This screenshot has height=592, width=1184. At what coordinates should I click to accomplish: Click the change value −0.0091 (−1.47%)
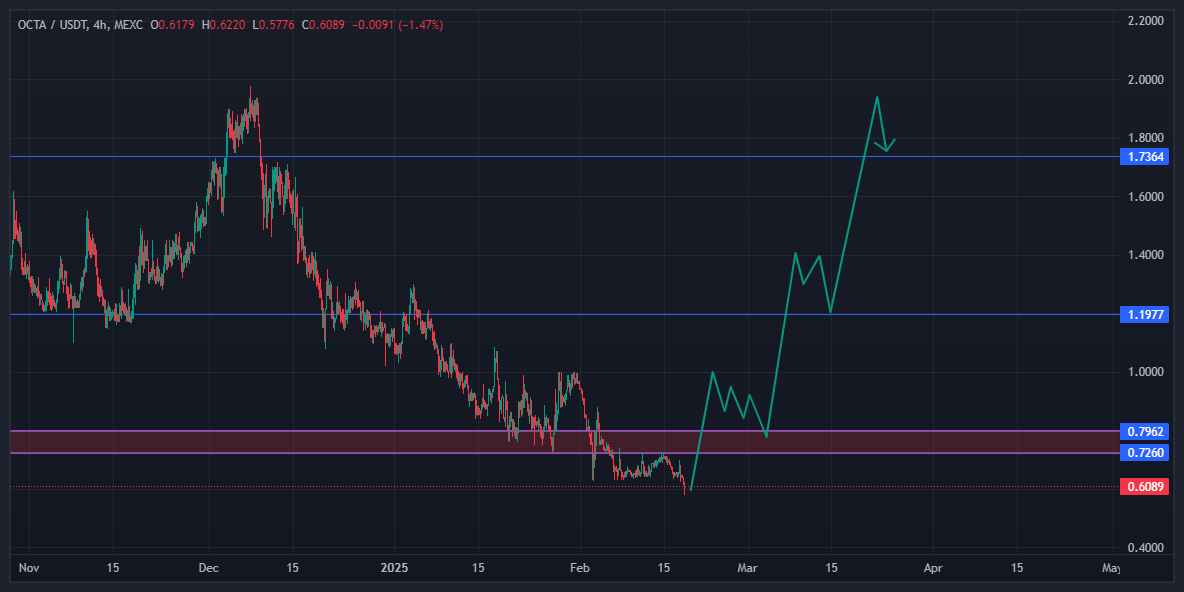(396, 25)
